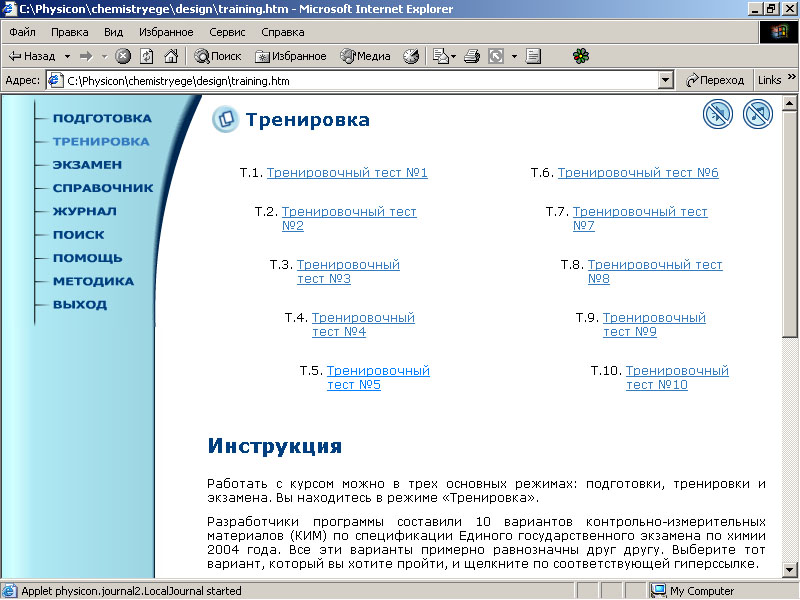Toggle the sound effects mute icon
Image resolution: width=800 pixels, height=600 pixels.
point(717,115)
